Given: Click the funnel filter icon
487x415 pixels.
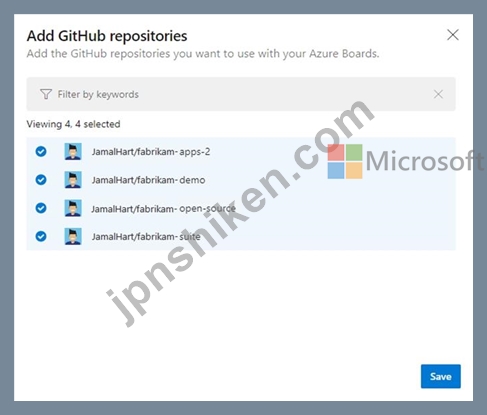Looking at the screenshot, I should pyautogui.click(x=46, y=94).
